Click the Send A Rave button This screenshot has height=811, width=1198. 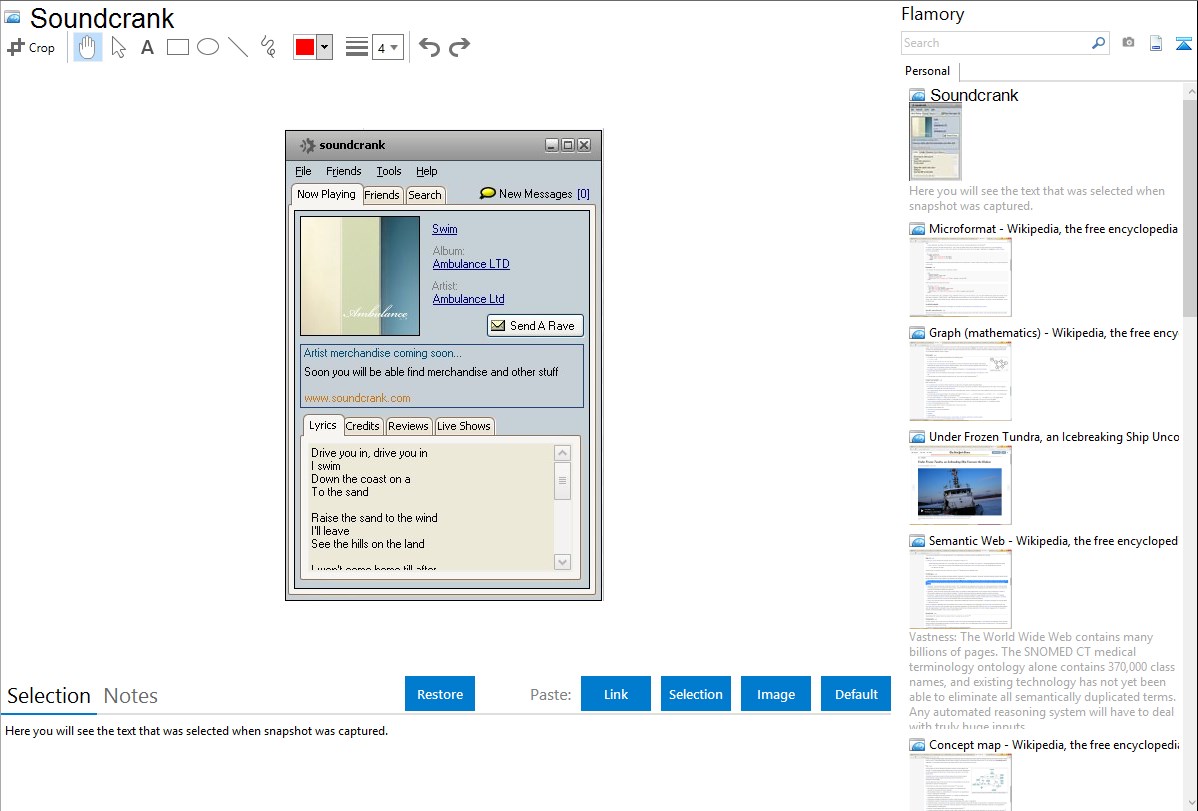coord(535,326)
